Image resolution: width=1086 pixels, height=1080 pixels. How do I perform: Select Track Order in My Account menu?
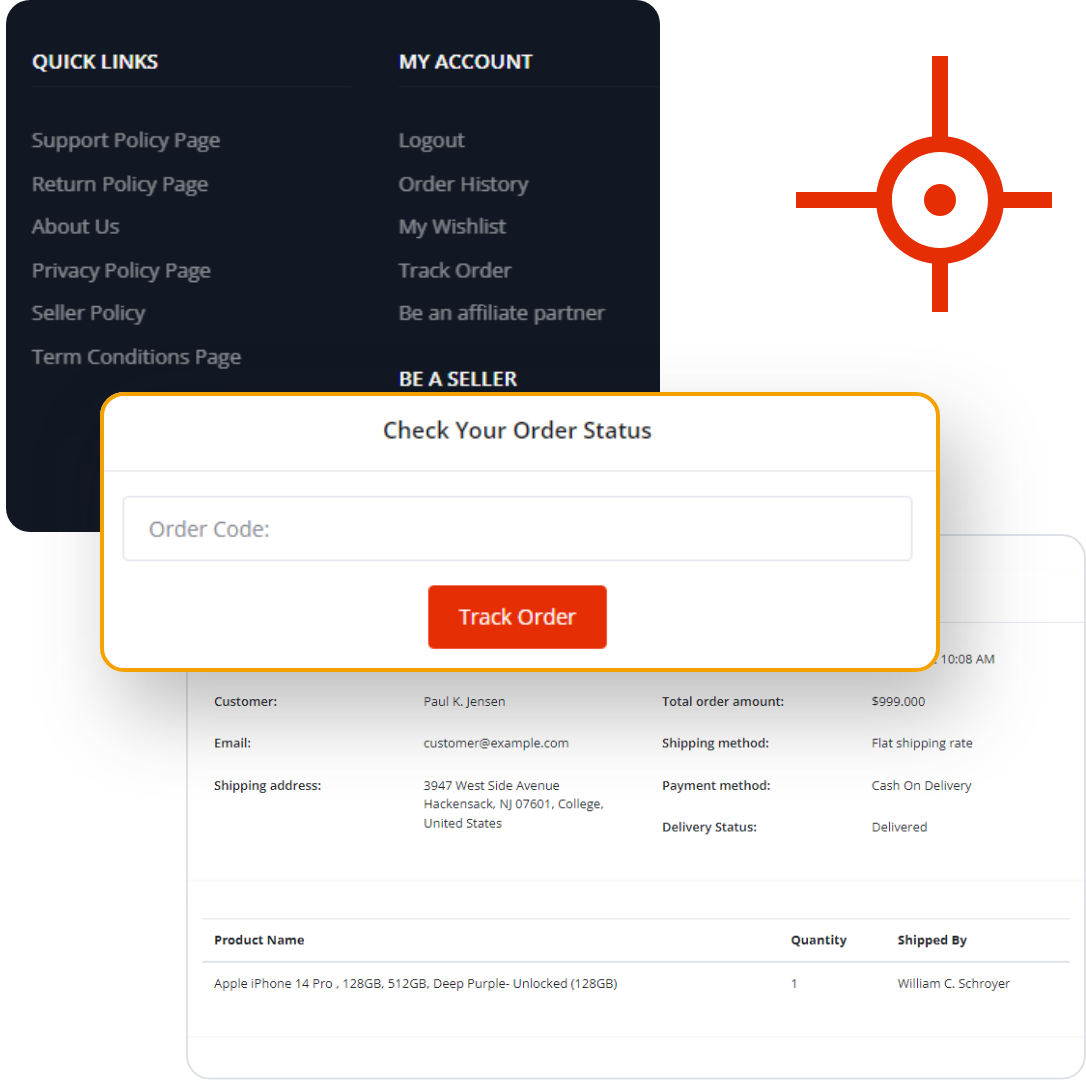[454, 270]
